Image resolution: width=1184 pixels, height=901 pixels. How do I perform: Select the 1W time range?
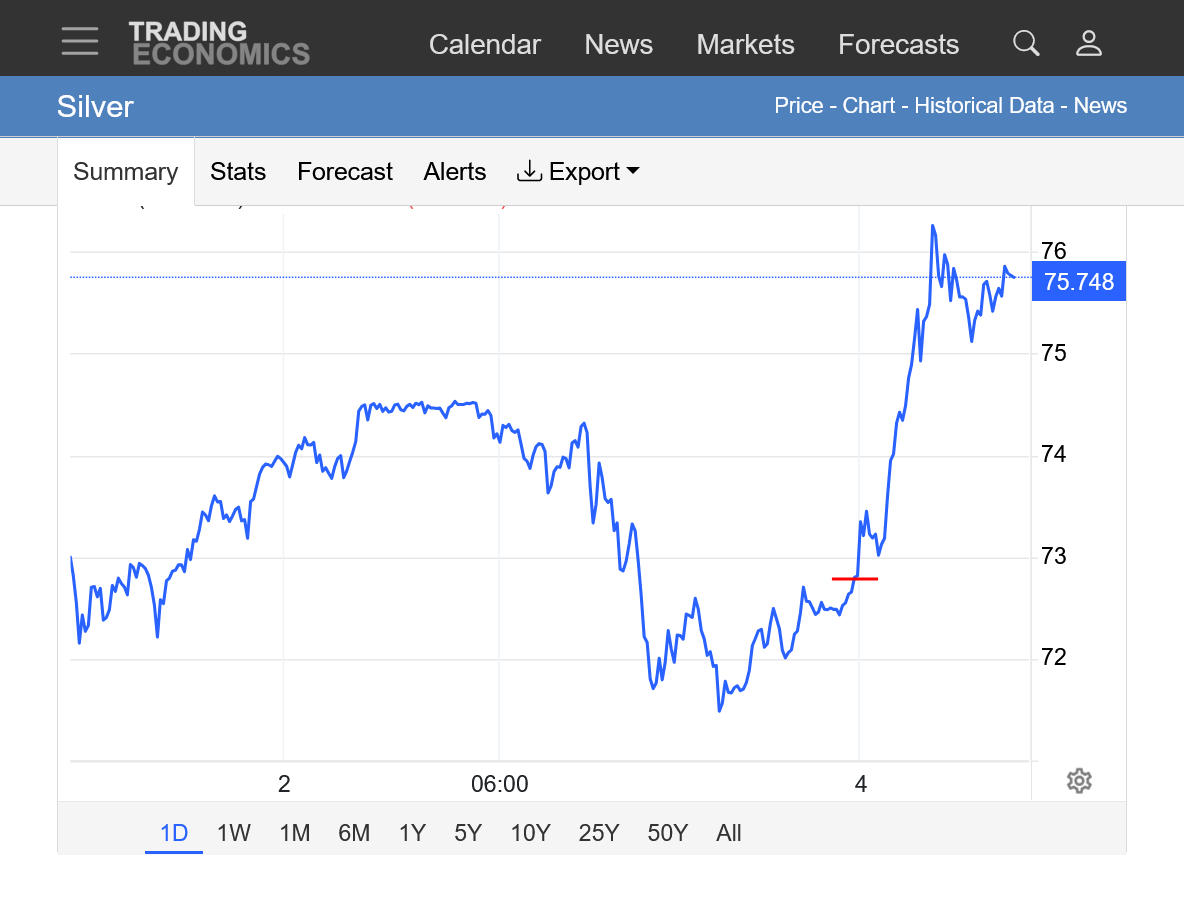point(234,833)
